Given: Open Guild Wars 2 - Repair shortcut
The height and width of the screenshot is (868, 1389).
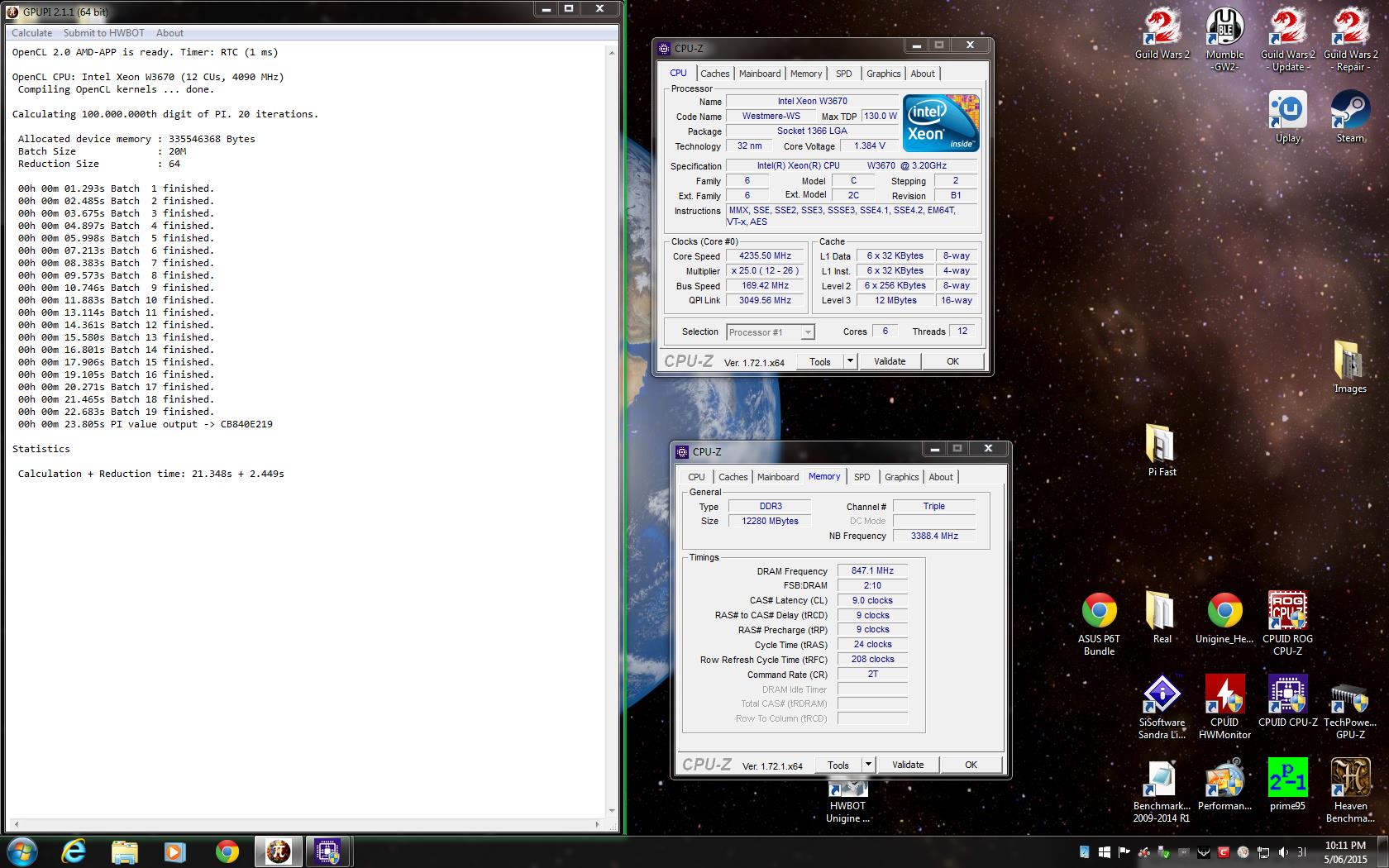Looking at the screenshot, I should click(x=1350, y=39).
